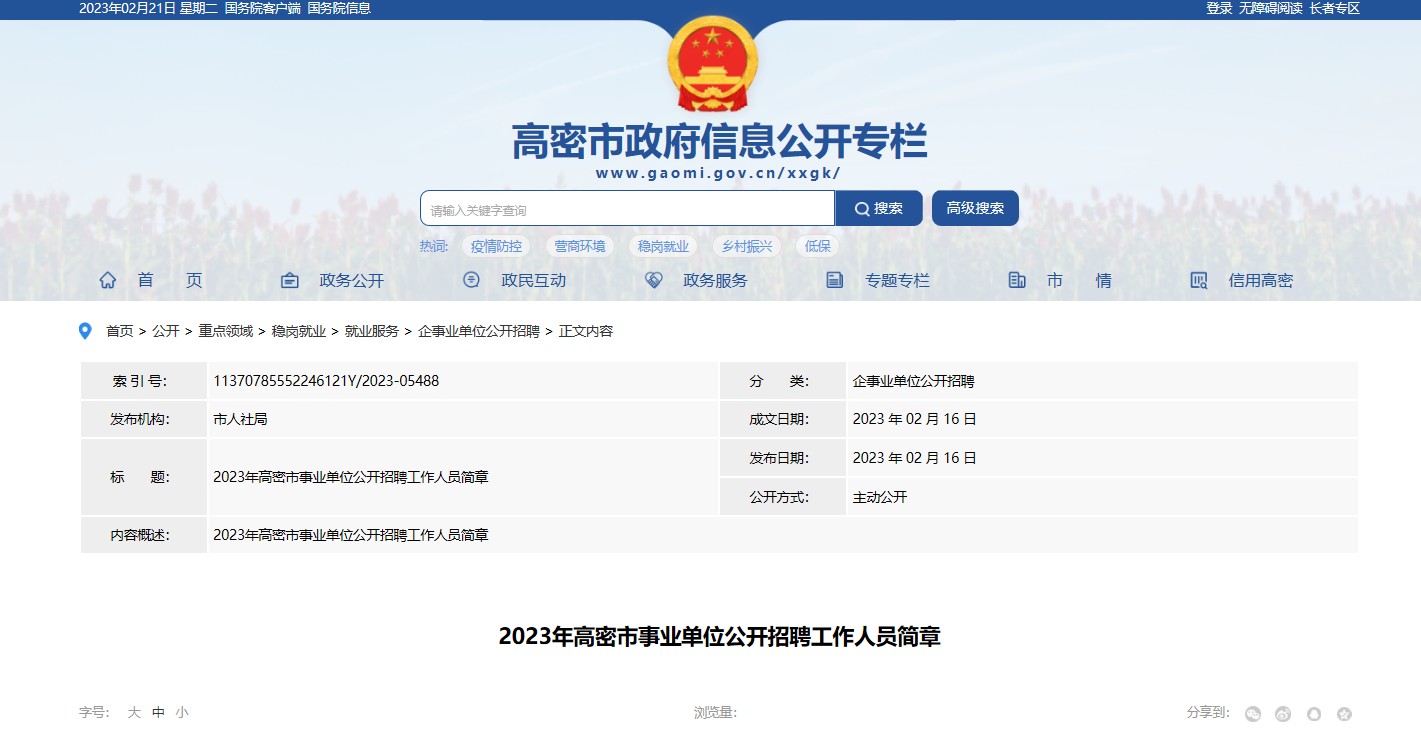The width and height of the screenshot is (1421, 740).
Task: Click 登录 in the top bar
Action: pyautogui.click(x=1219, y=8)
